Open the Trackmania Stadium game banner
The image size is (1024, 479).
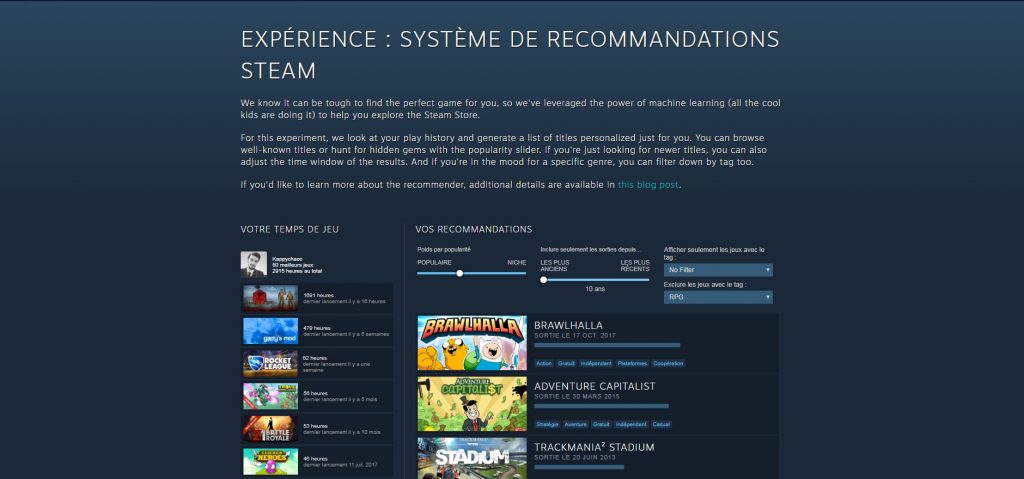(472, 458)
